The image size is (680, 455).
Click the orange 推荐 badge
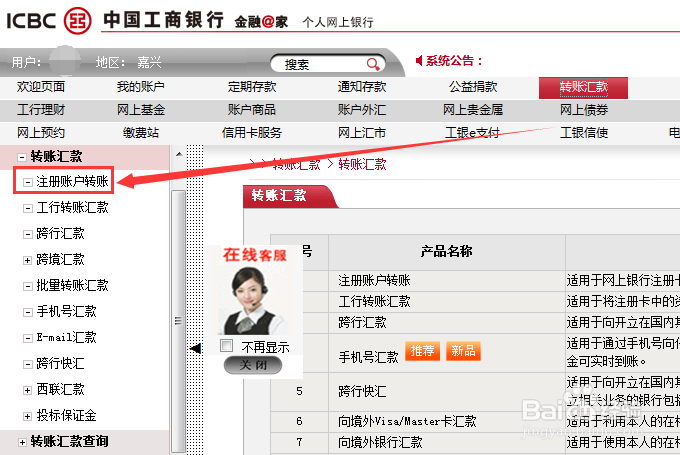(422, 350)
